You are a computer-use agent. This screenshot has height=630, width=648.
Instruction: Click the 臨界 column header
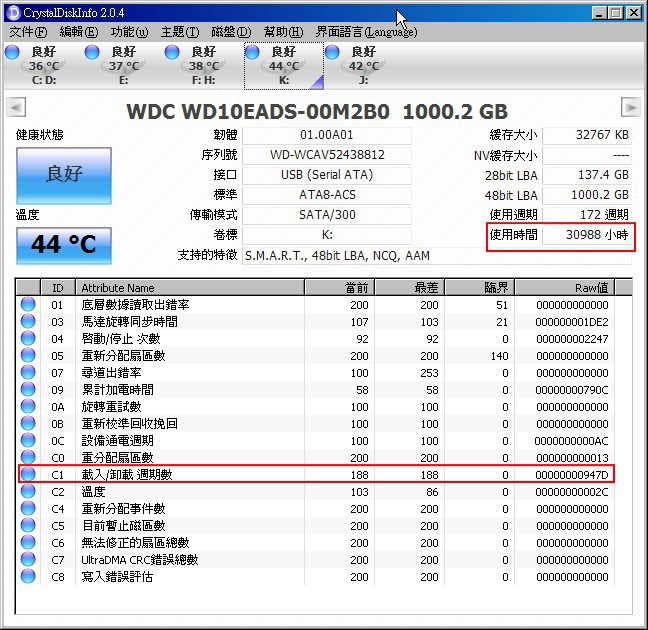480,288
